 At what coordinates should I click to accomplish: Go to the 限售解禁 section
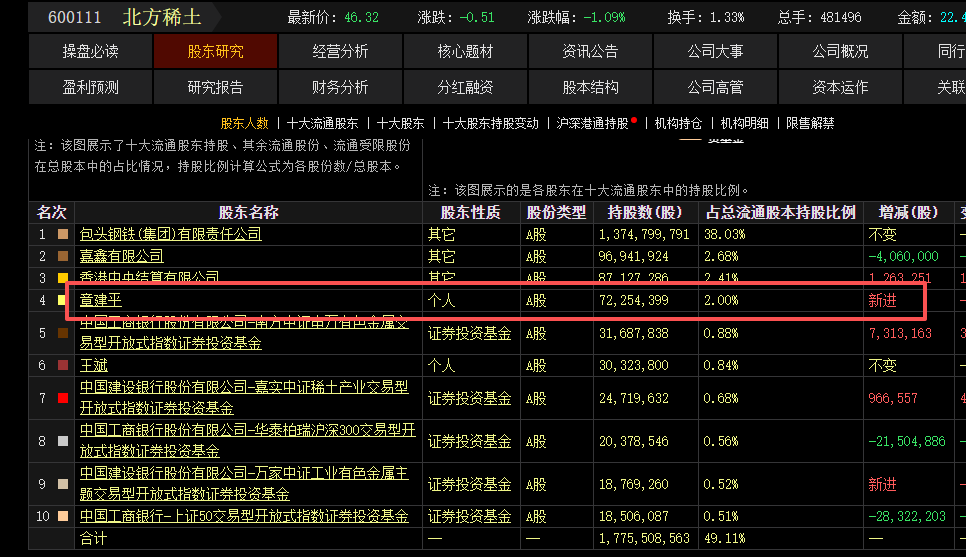tap(810, 123)
